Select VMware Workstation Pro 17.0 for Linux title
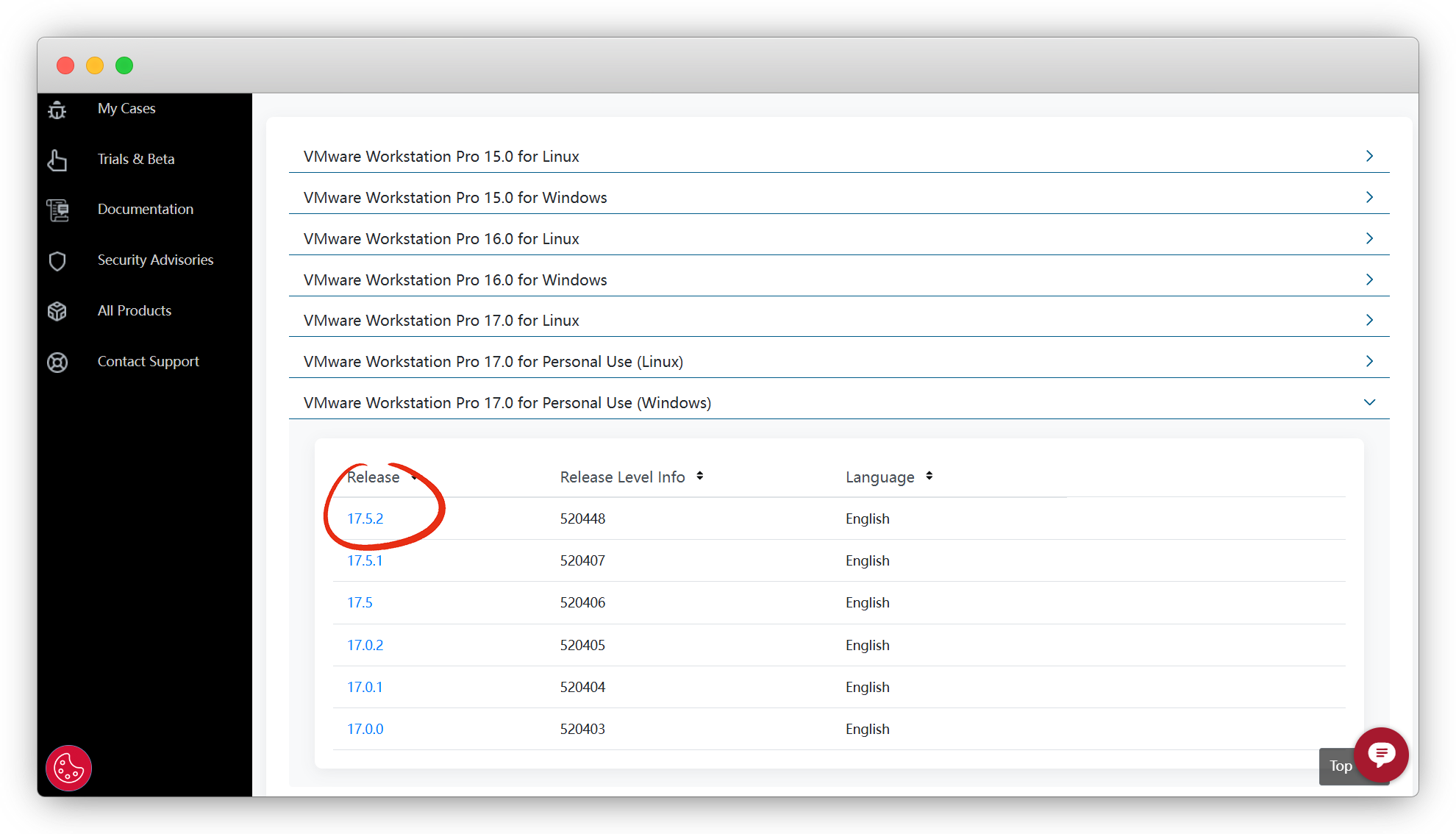 click(441, 321)
